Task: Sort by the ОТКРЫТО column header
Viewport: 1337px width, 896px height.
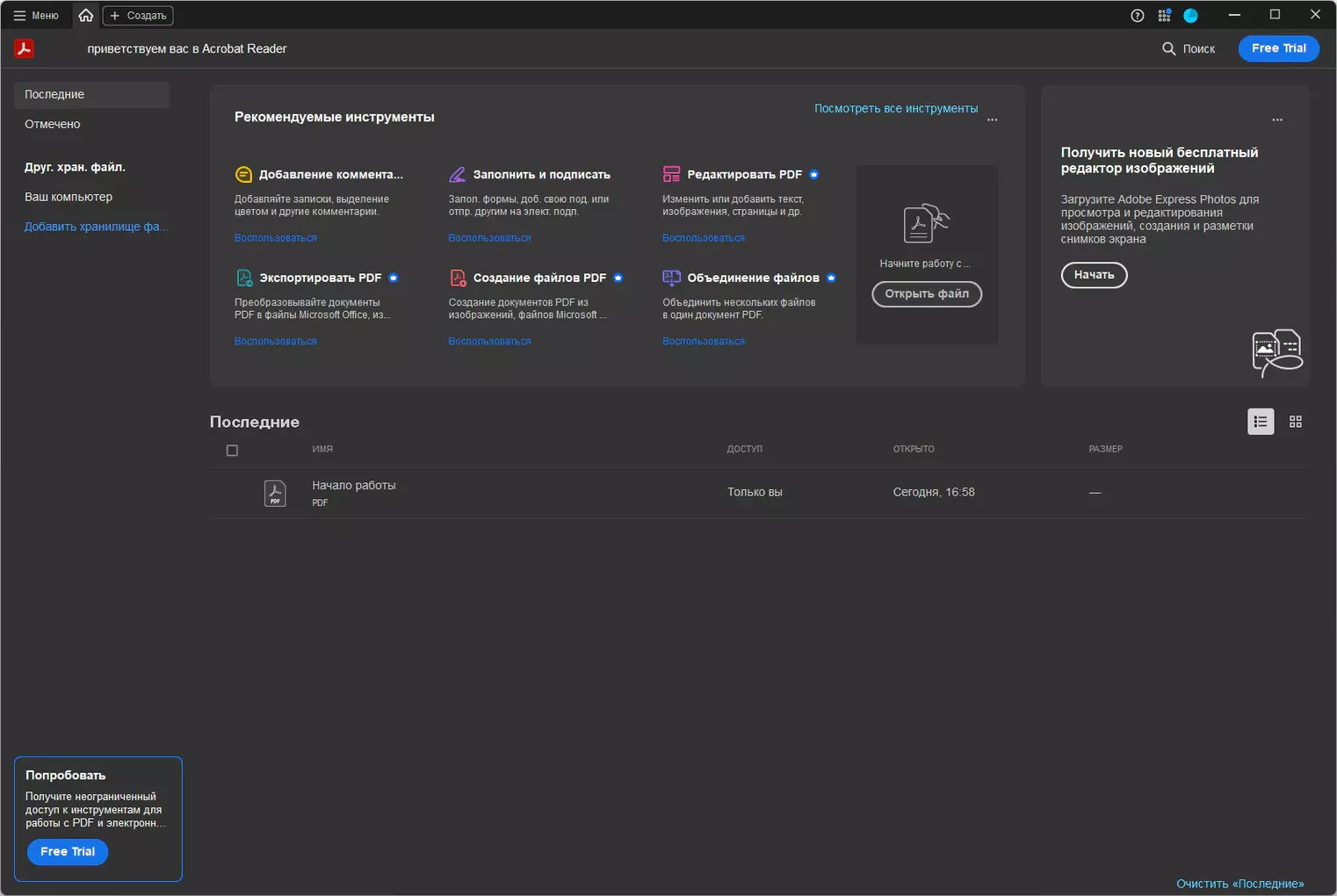Action: (914, 449)
